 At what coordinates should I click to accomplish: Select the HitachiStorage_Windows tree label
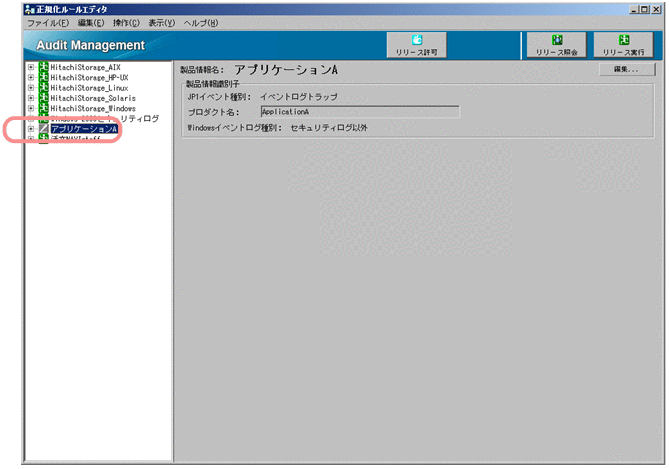coord(93,108)
